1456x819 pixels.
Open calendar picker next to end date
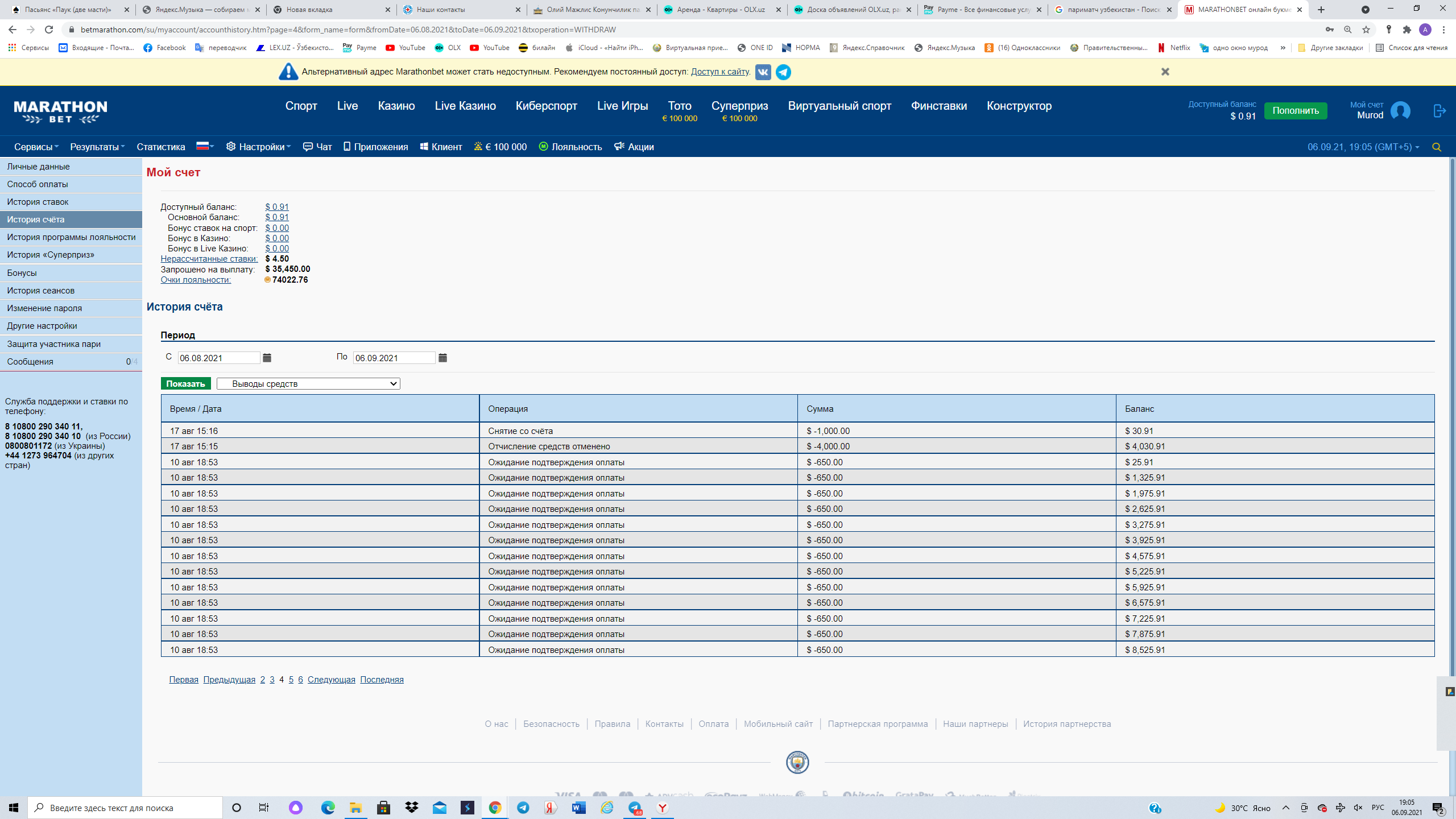point(442,358)
